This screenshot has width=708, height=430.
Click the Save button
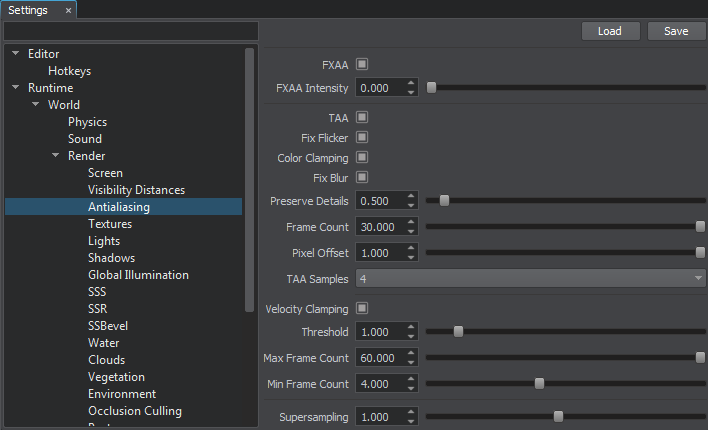pyautogui.click(x=676, y=31)
